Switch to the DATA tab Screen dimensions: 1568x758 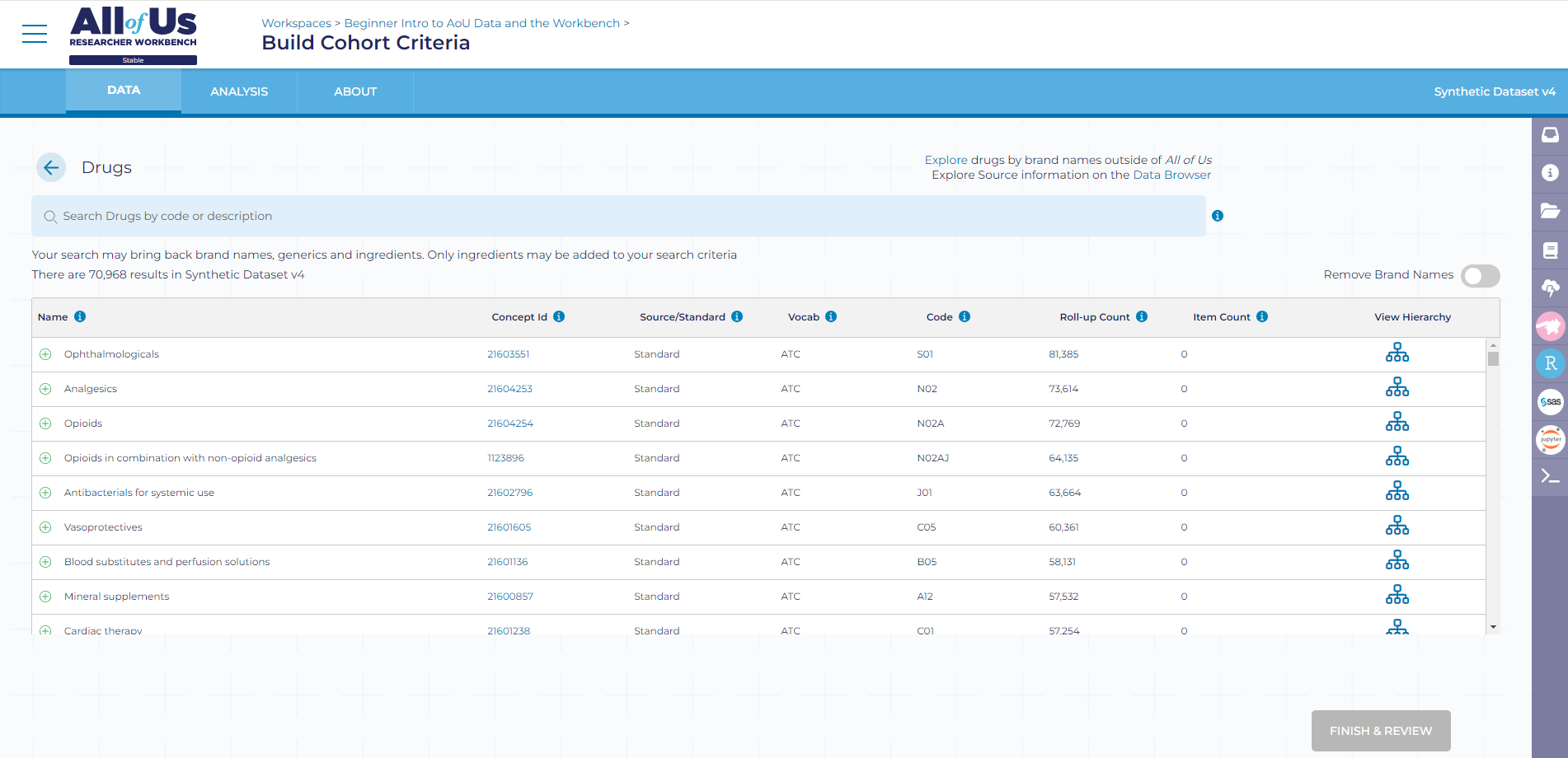pos(124,91)
